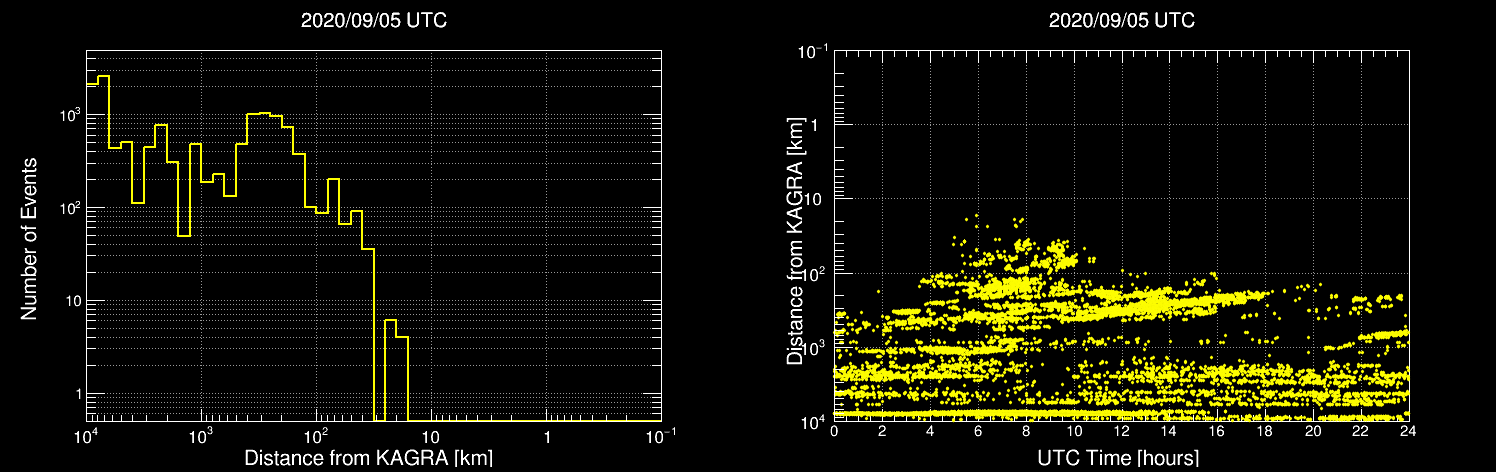Click the 10^-1 tick on the scatter plot y-axis
This screenshot has width=1496, height=472.
coord(814,49)
